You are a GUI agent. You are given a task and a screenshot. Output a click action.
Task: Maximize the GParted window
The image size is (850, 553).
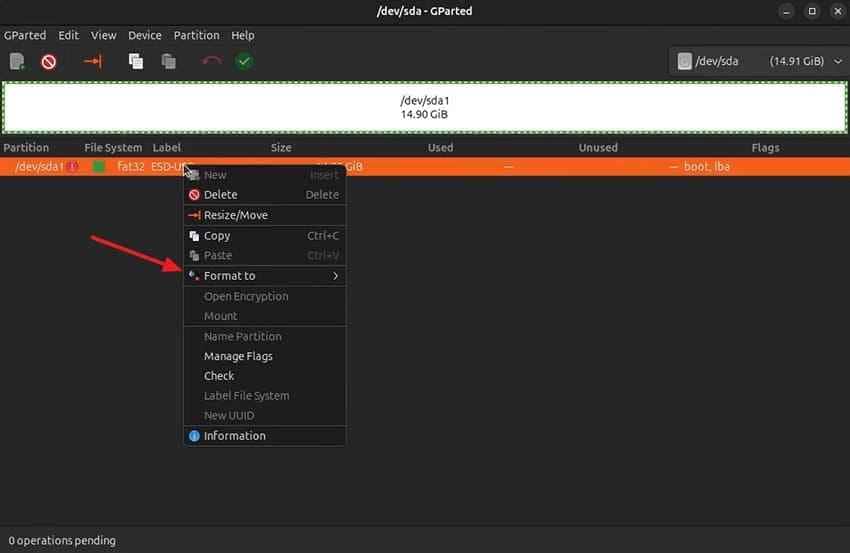click(x=812, y=11)
